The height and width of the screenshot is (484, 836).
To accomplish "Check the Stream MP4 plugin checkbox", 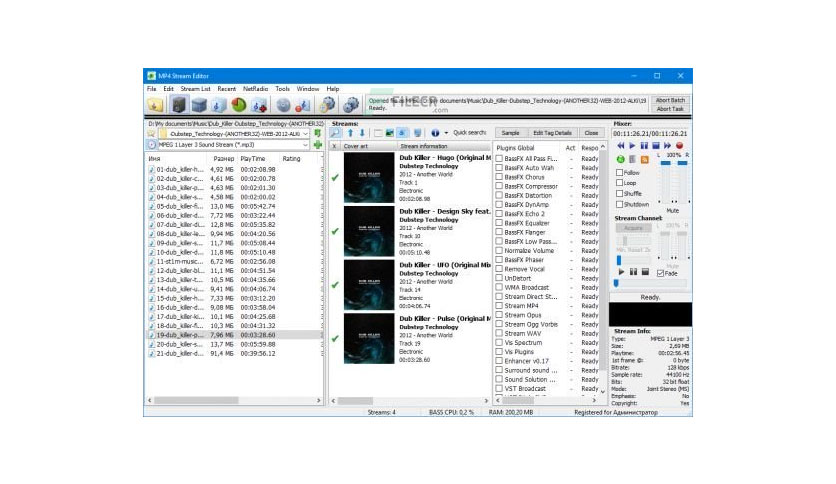I will click(x=500, y=305).
